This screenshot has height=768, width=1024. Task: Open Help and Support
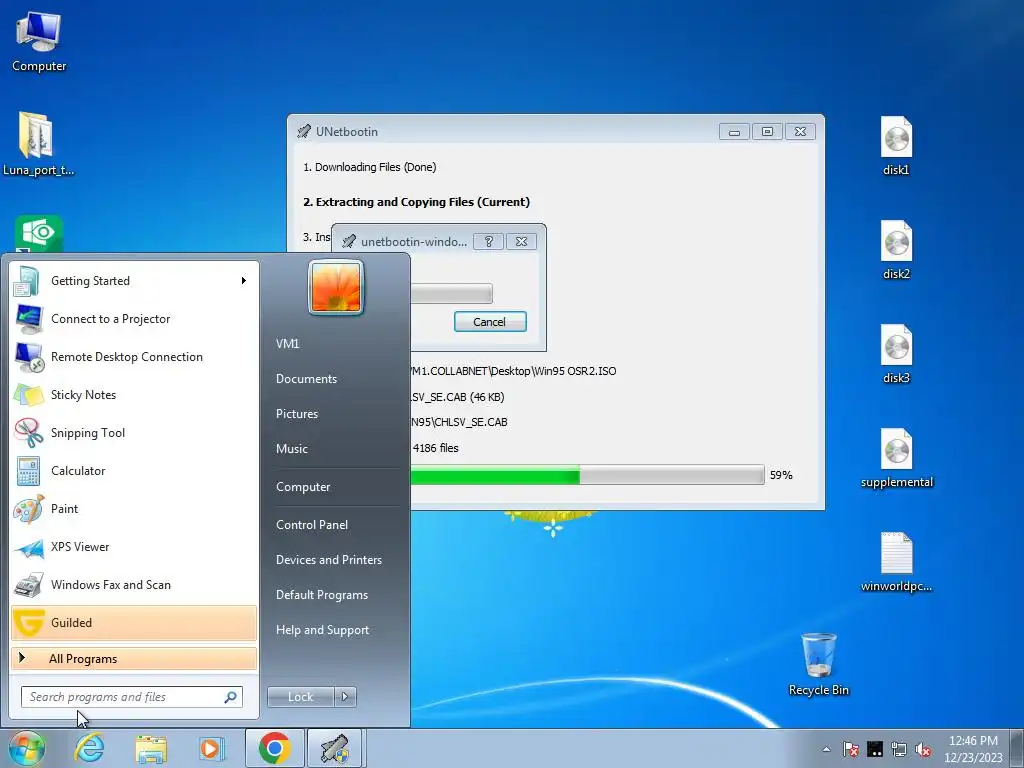pos(322,630)
